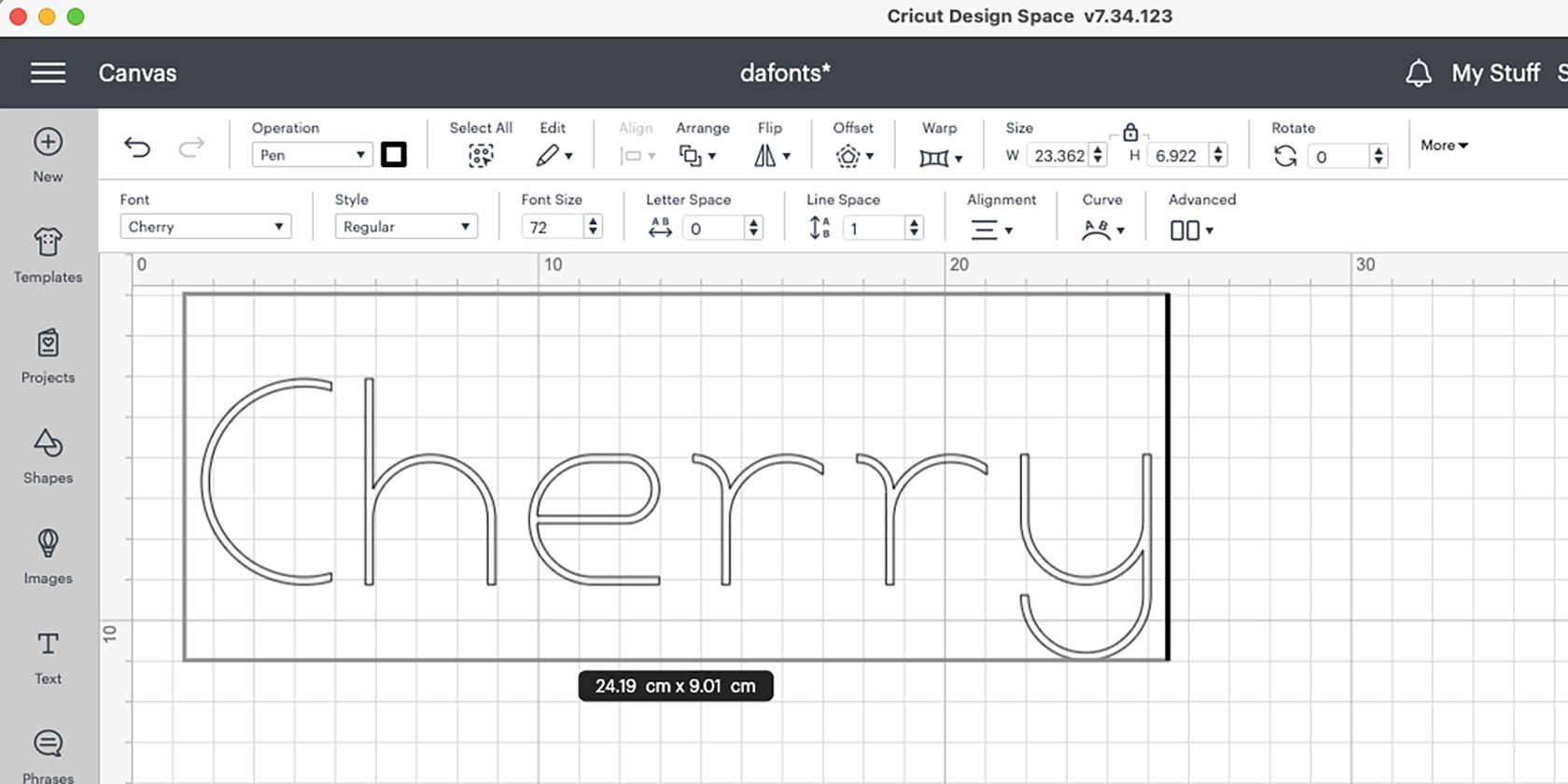
Task: Click the Select All icon
Action: pyautogui.click(x=481, y=155)
